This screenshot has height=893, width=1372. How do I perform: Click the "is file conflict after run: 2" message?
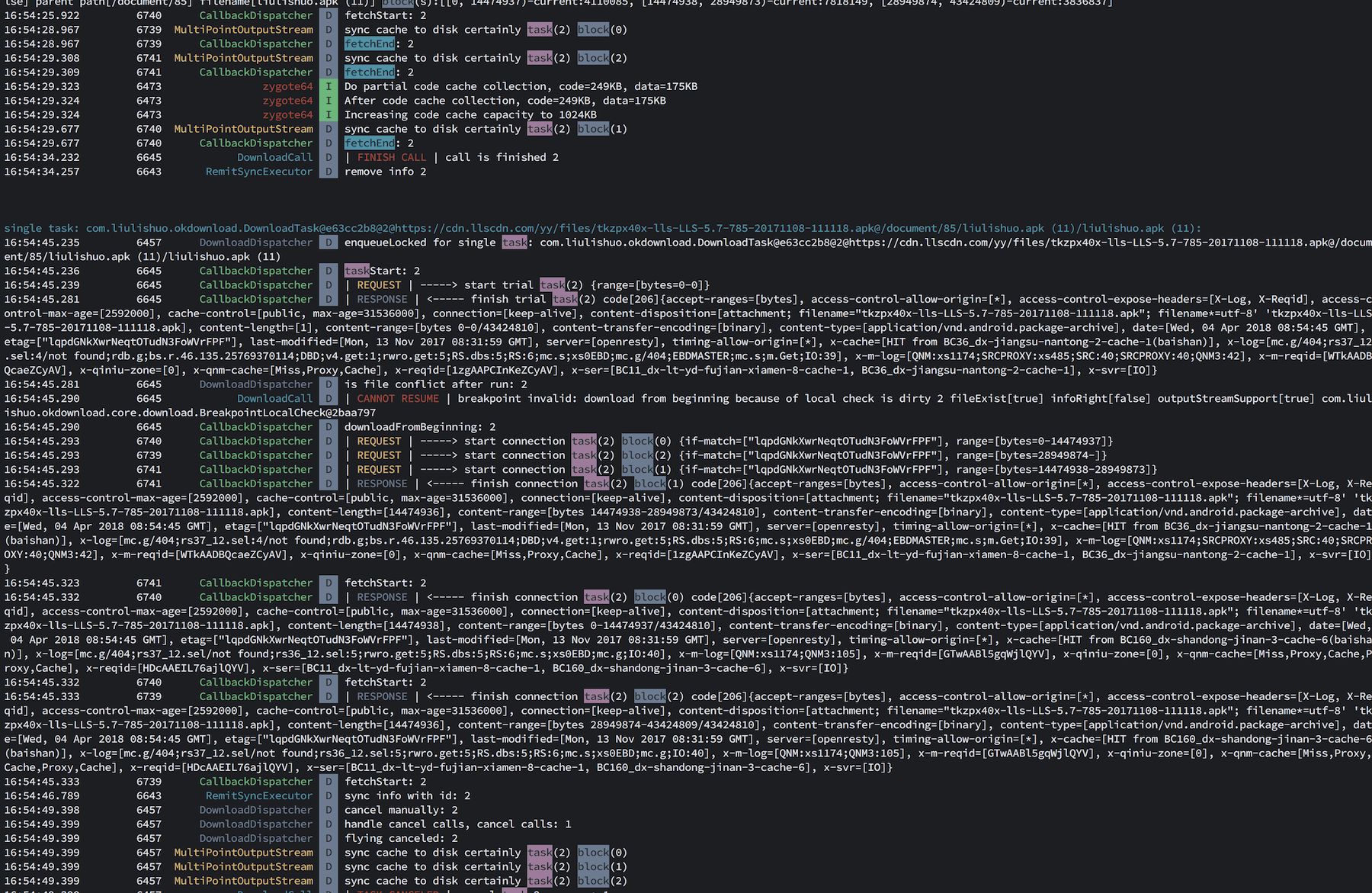coord(435,384)
